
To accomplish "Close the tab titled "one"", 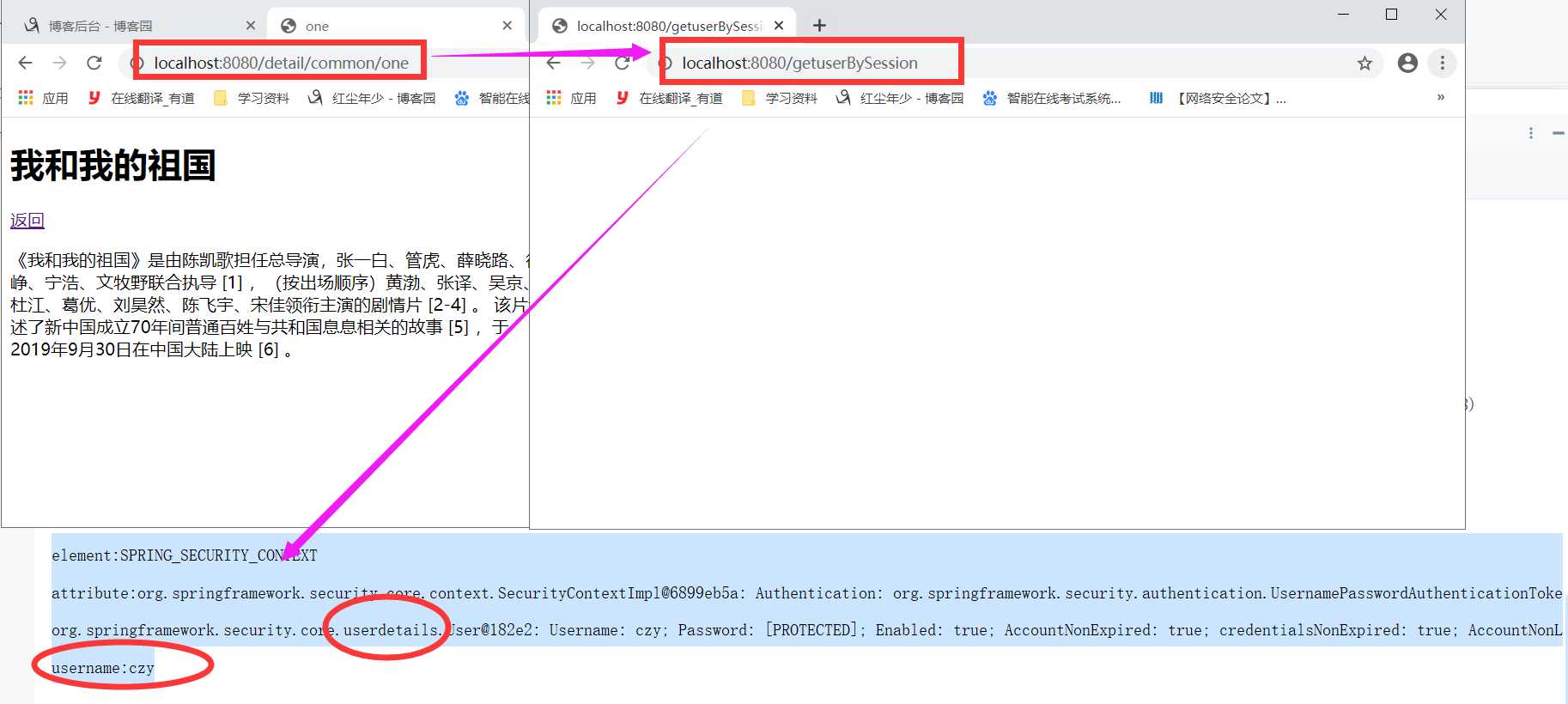I will (507, 26).
